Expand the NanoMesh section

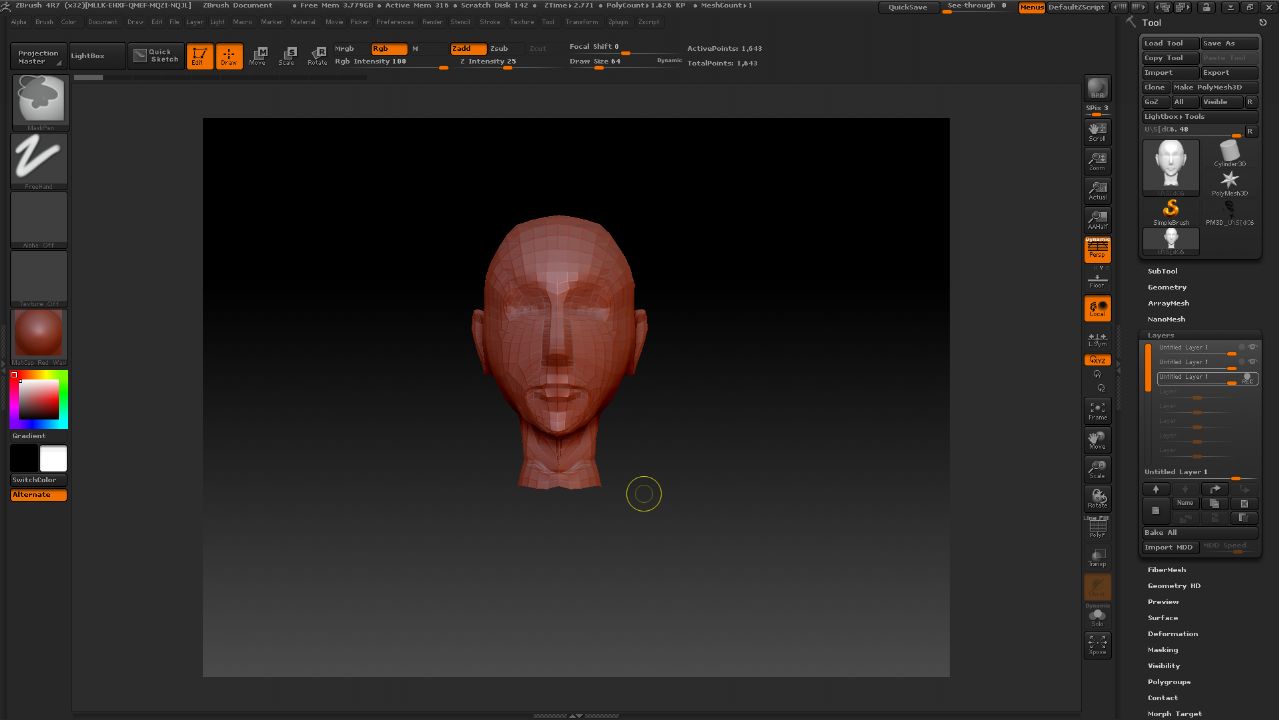click(1166, 319)
